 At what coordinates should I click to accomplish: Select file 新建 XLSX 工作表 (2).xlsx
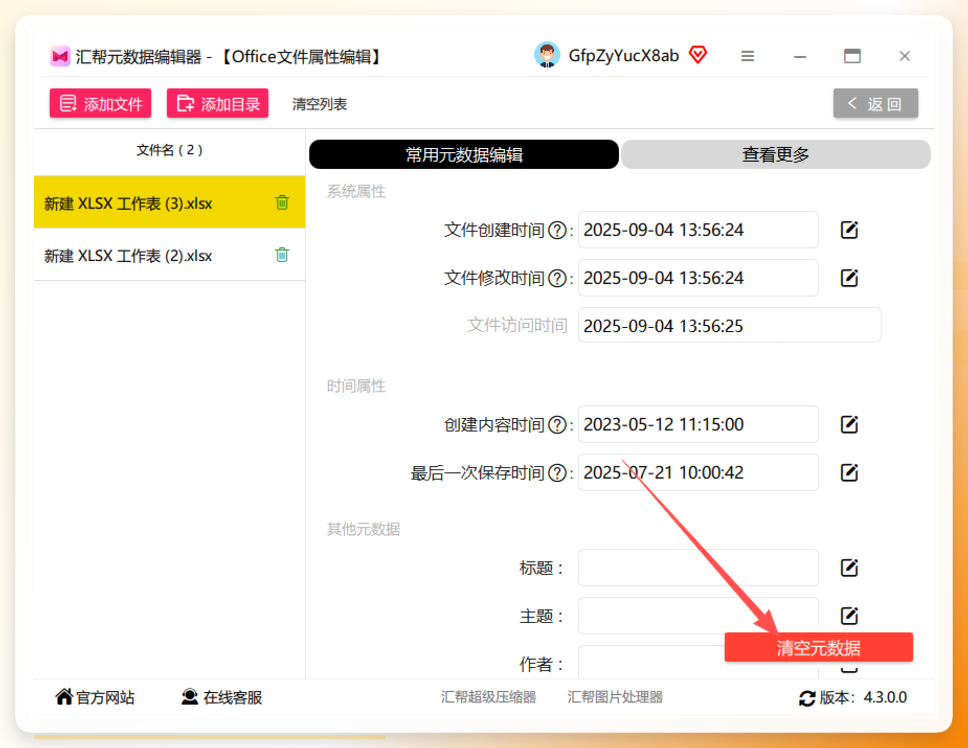[170, 255]
